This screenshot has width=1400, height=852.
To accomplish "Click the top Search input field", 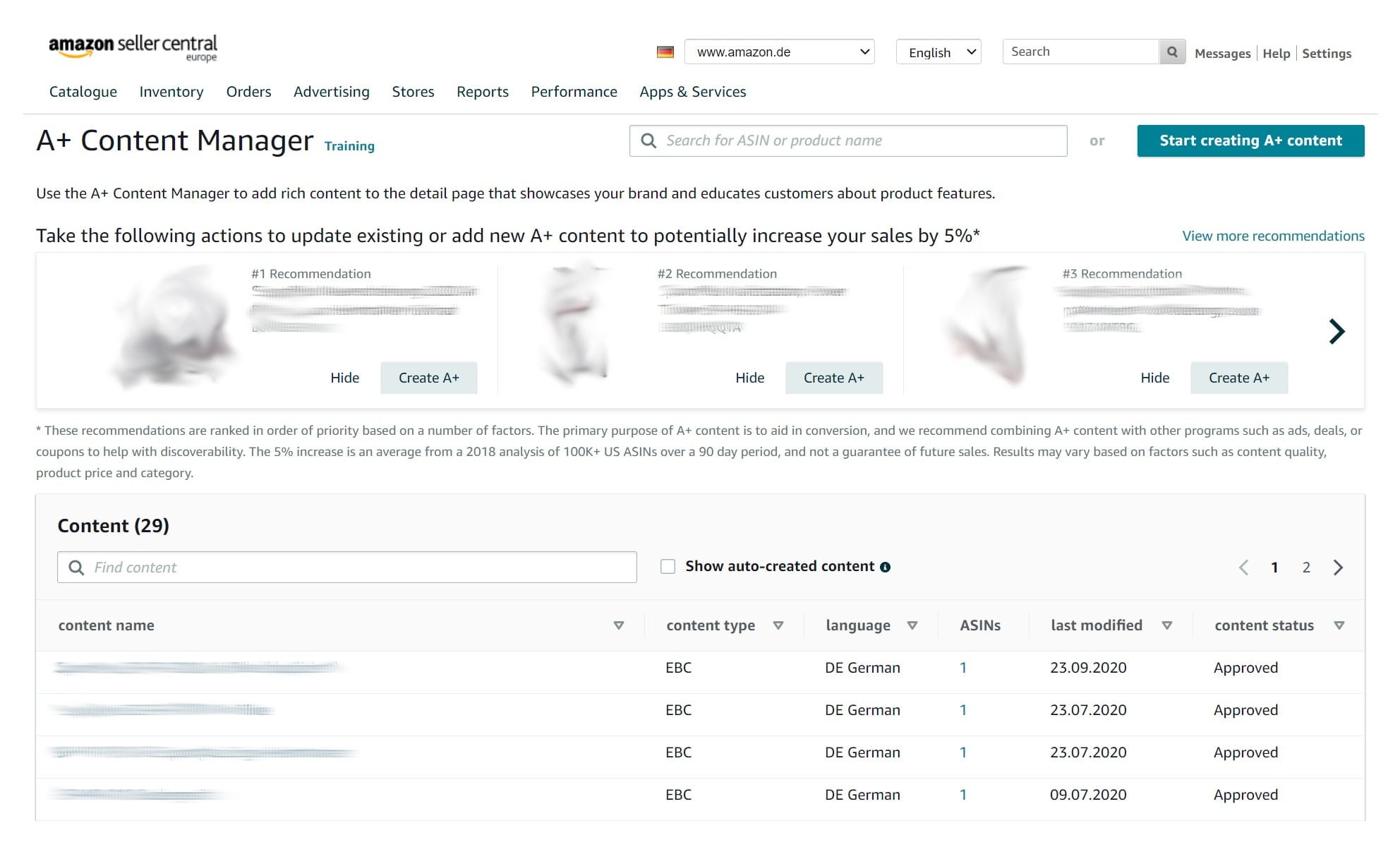I will (x=1080, y=52).
